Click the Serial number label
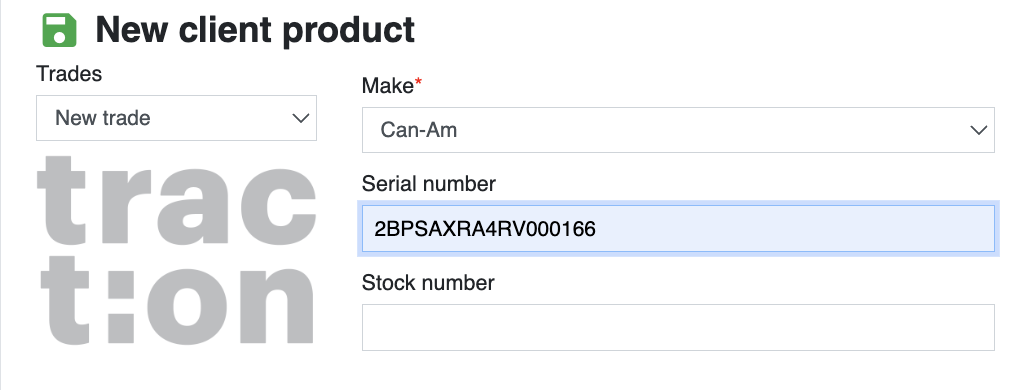 coord(428,183)
